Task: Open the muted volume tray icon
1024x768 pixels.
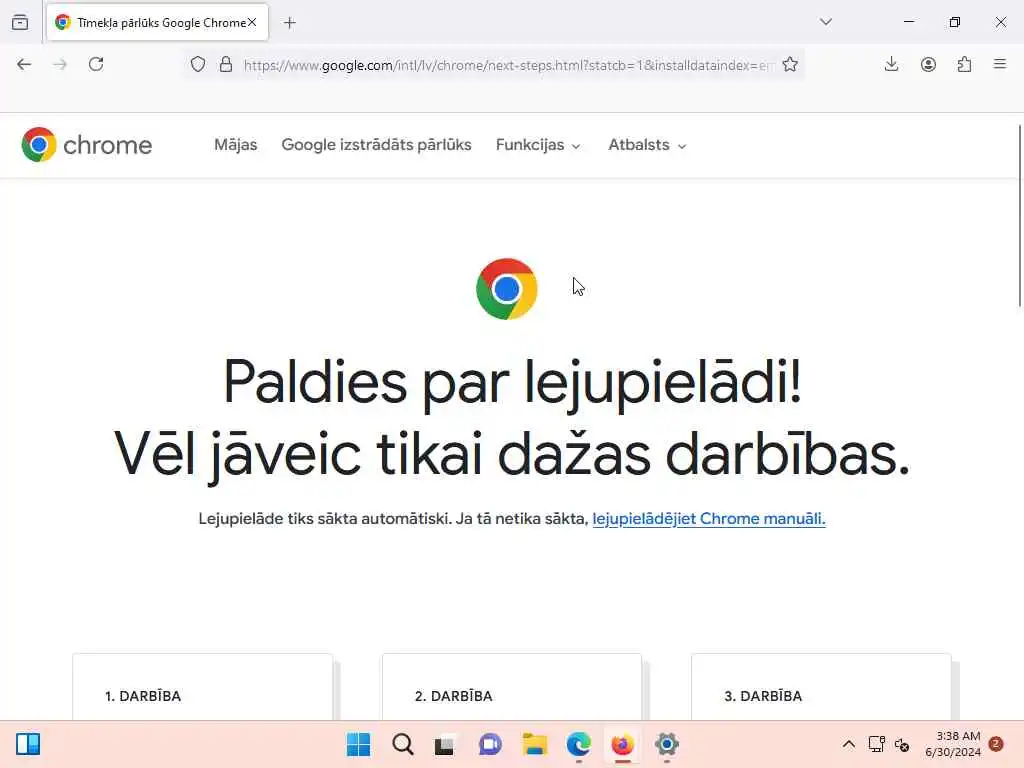Action: click(902, 744)
